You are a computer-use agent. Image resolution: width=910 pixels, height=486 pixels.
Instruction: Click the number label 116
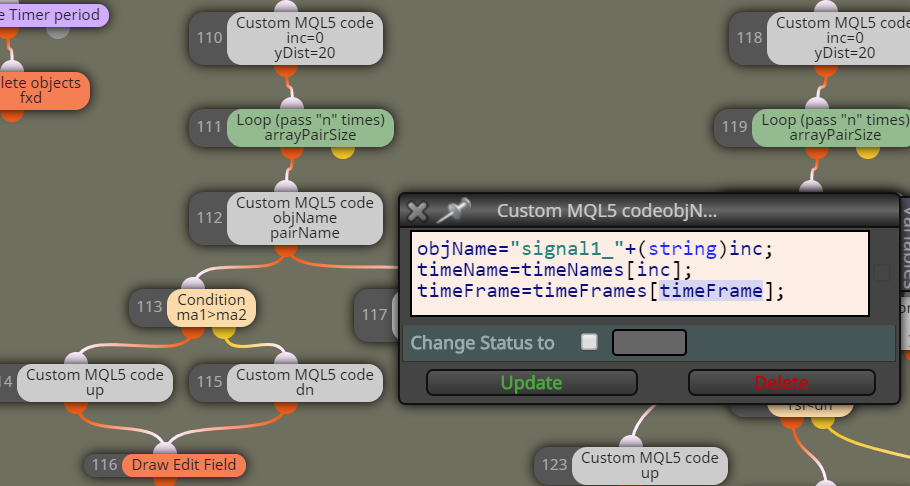click(104, 465)
